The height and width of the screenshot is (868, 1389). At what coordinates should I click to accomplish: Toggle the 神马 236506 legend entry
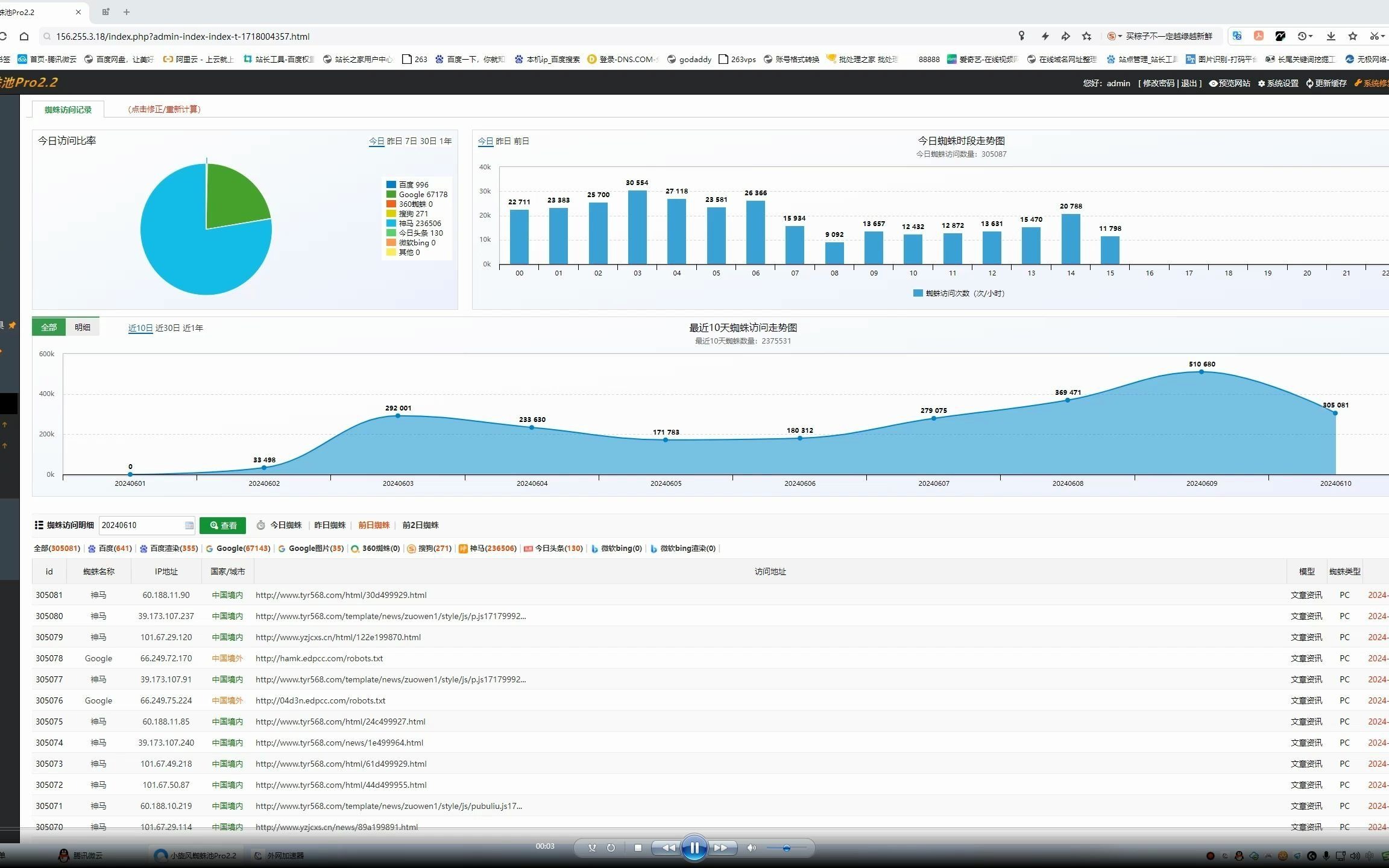tap(414, 223)
